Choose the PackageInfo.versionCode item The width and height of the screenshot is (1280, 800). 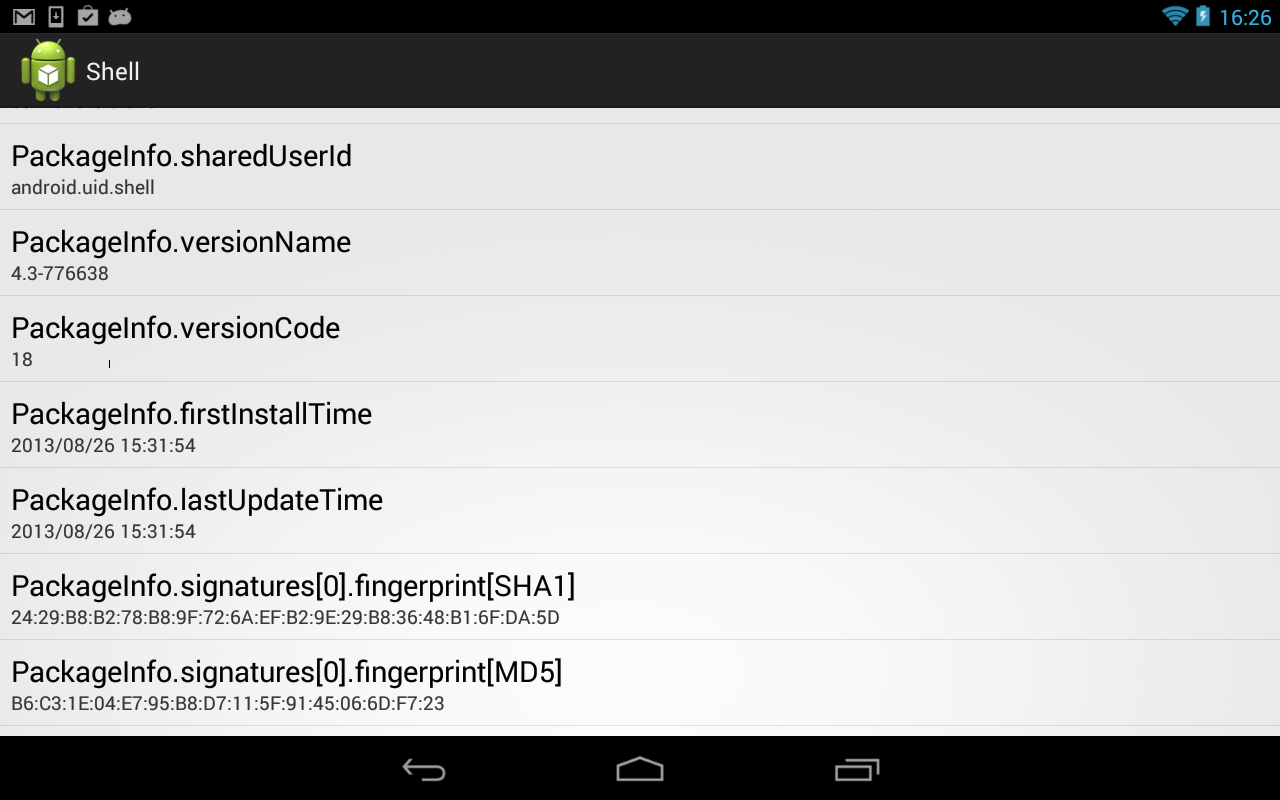tap(640, 339)
